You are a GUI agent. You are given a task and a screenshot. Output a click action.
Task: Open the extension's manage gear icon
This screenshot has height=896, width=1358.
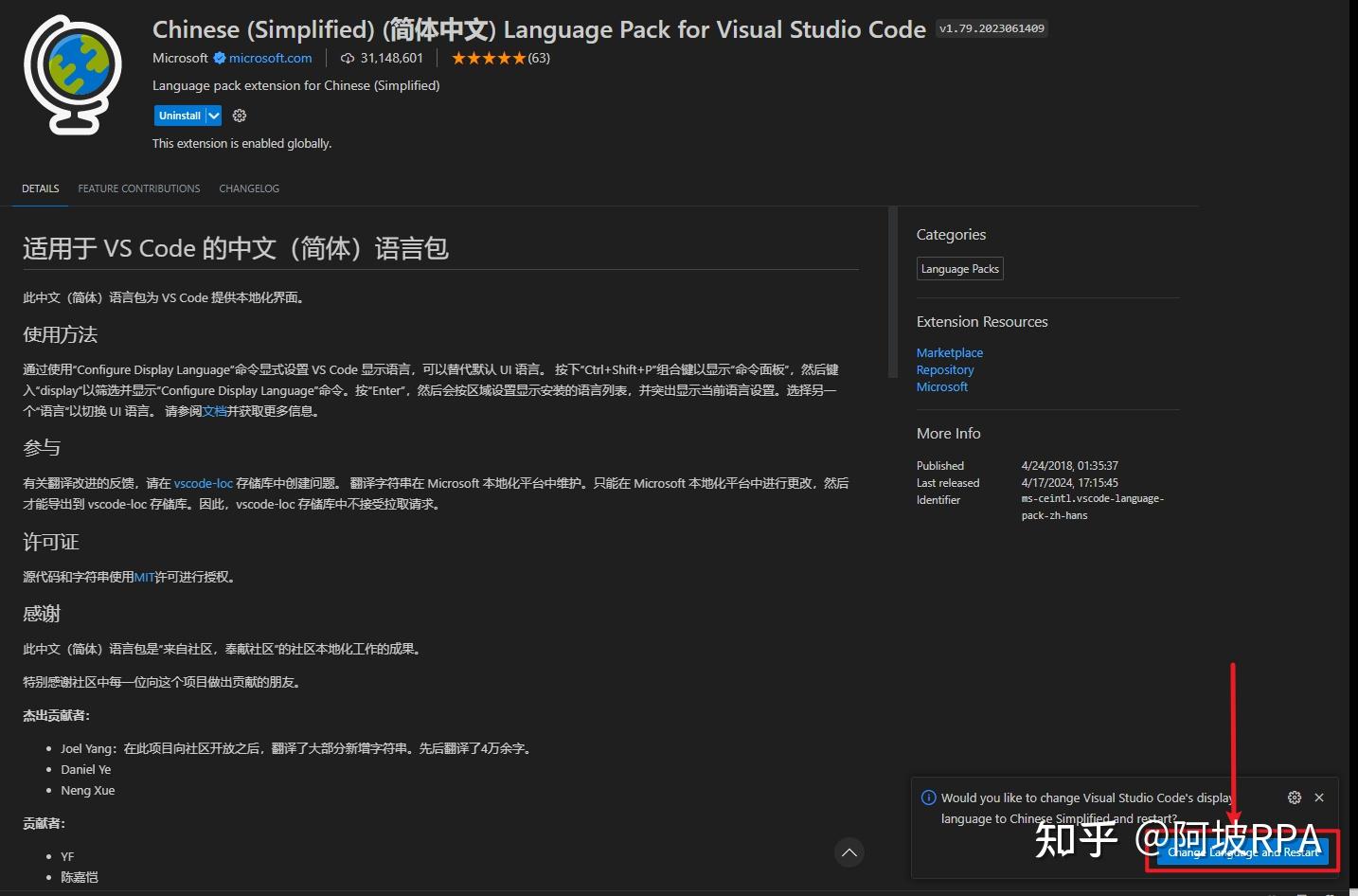pyautogui.click(x=239, y=115)
